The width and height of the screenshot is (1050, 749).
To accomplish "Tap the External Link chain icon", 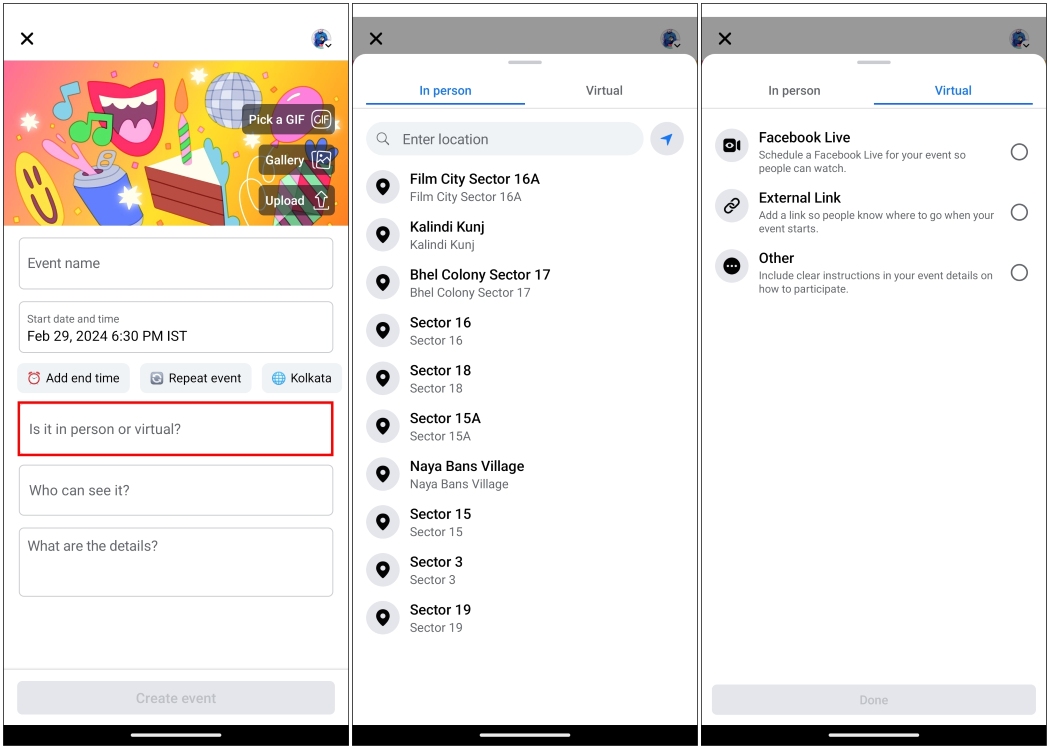I will coord(732,206).
